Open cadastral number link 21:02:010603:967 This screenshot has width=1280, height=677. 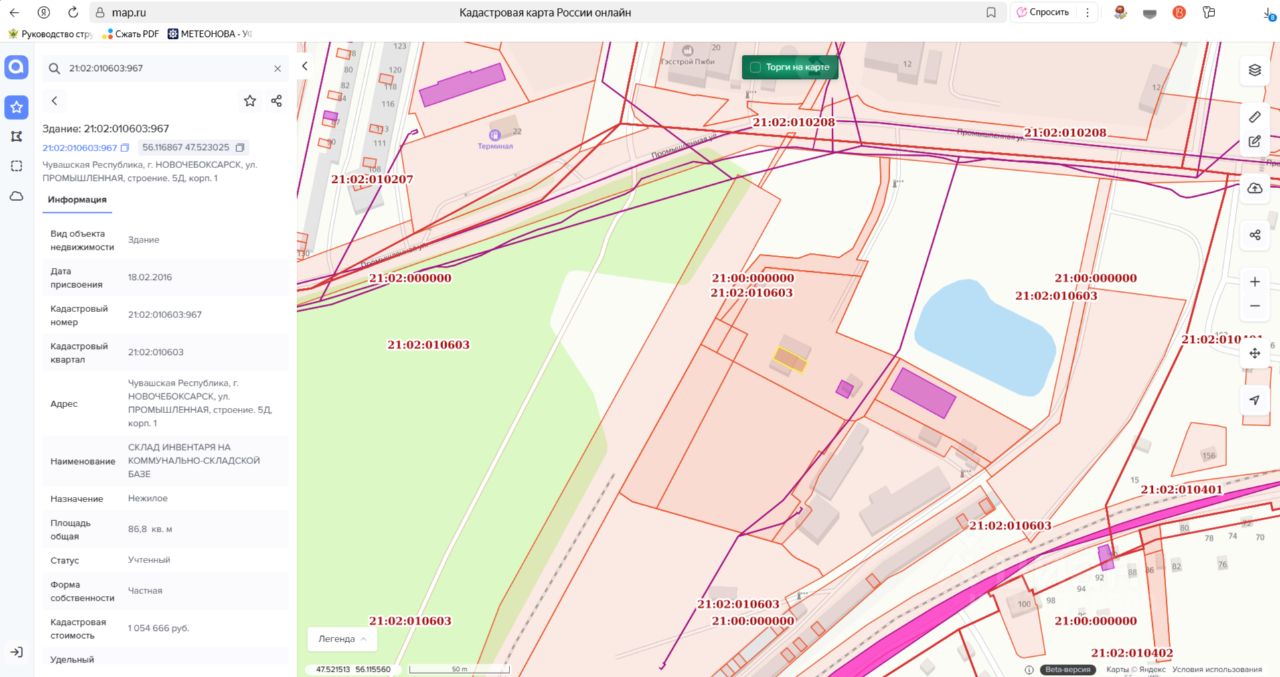(x=79, y=148)
